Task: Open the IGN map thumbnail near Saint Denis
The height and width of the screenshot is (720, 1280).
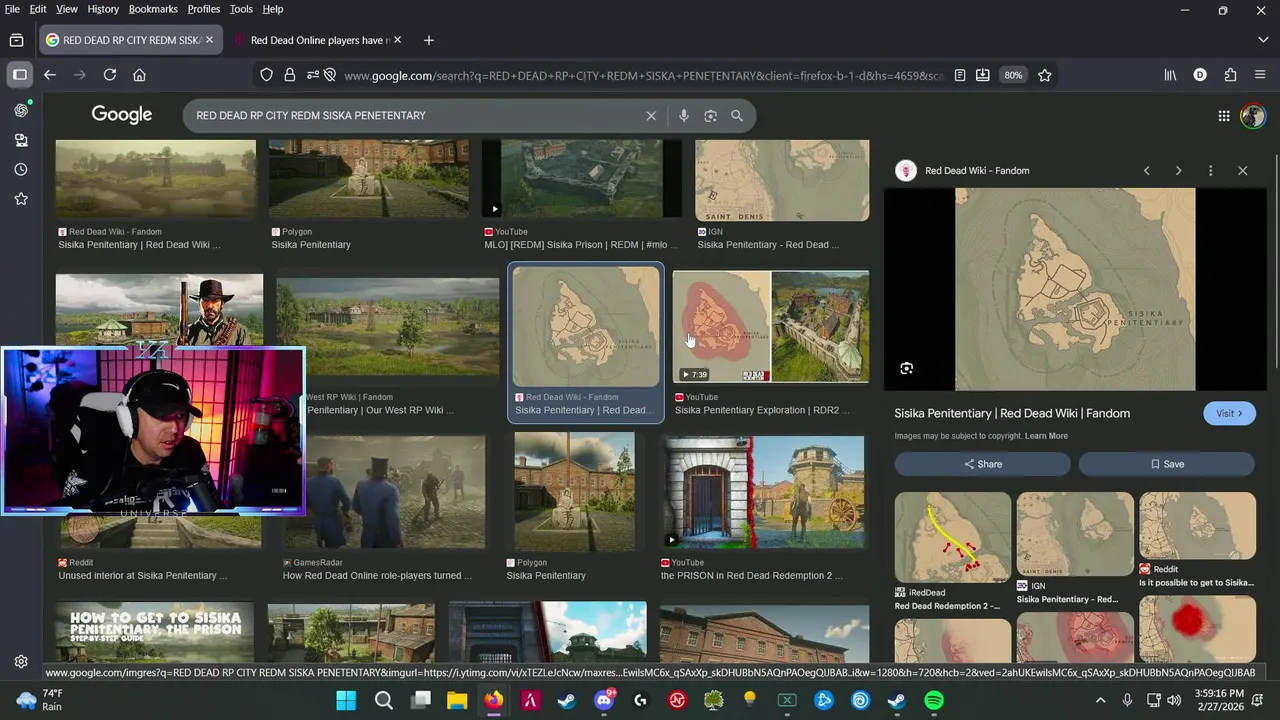Action: pos(782,181)
